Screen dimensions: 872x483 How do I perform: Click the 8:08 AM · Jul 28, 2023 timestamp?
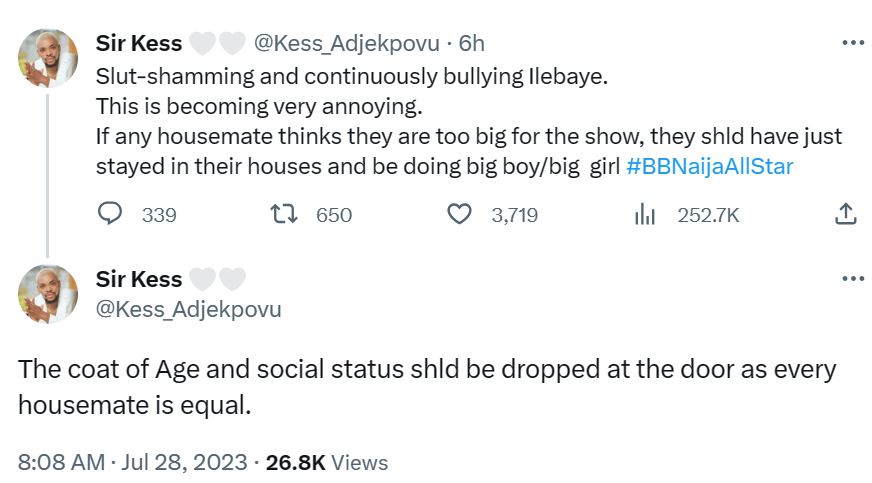tap(133, 462)
